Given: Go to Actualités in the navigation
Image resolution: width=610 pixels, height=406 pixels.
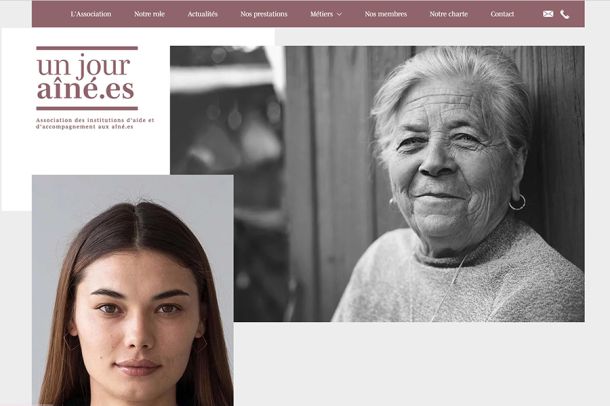Looking at the screenshot, I should pos(202,14).
